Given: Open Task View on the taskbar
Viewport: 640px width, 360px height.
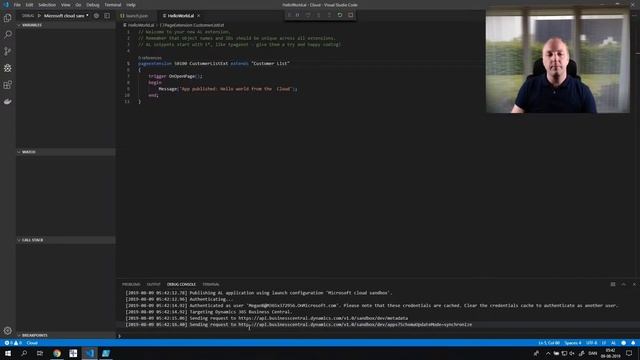Looking at the screenshot, I should 40,353.
